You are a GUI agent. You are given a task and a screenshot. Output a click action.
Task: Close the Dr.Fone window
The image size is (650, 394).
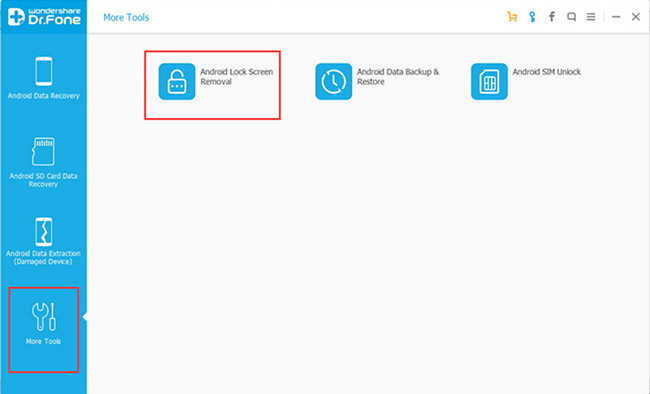pos(635,17)
